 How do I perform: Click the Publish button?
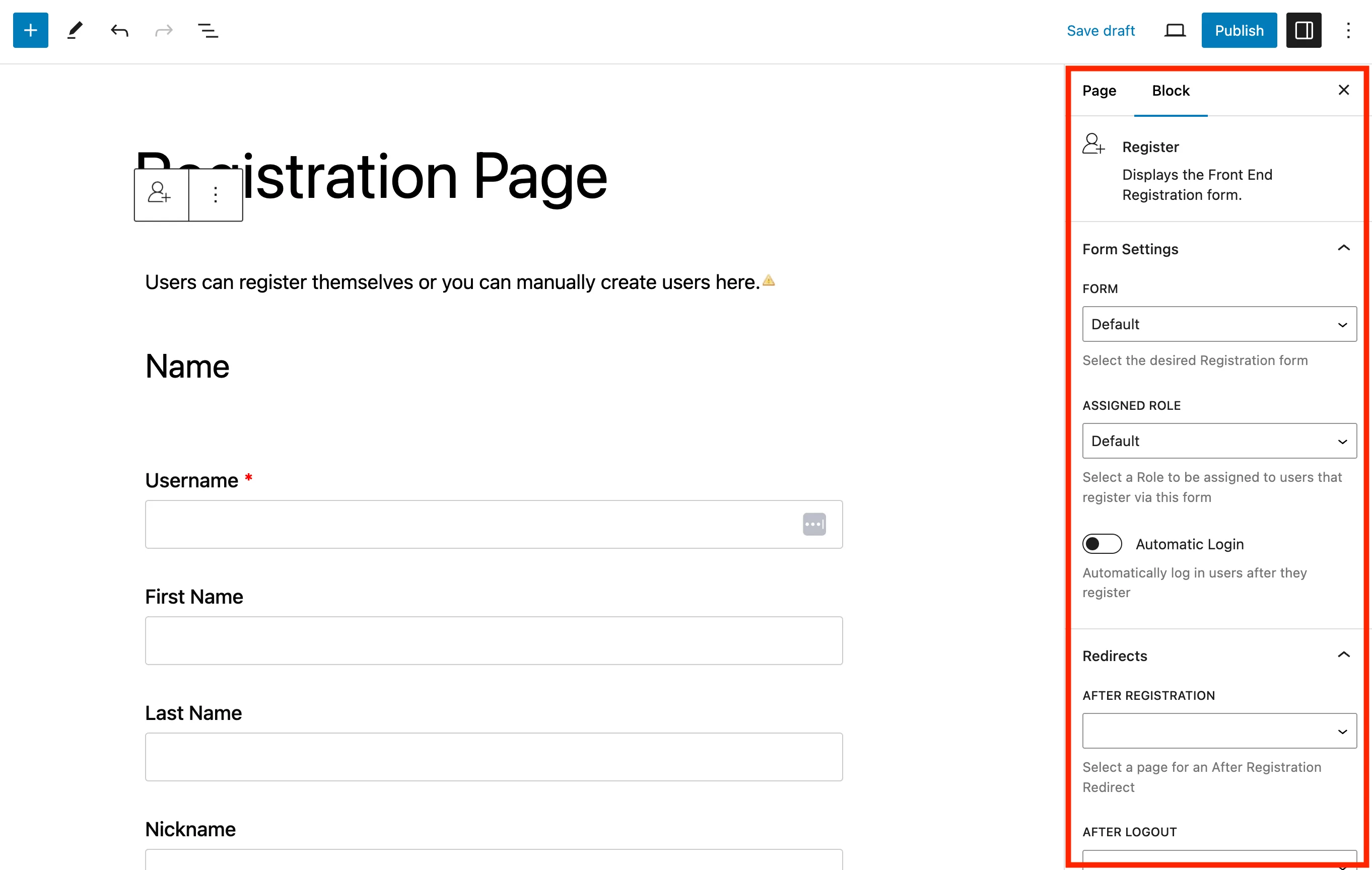click(x=1239, y=30)
